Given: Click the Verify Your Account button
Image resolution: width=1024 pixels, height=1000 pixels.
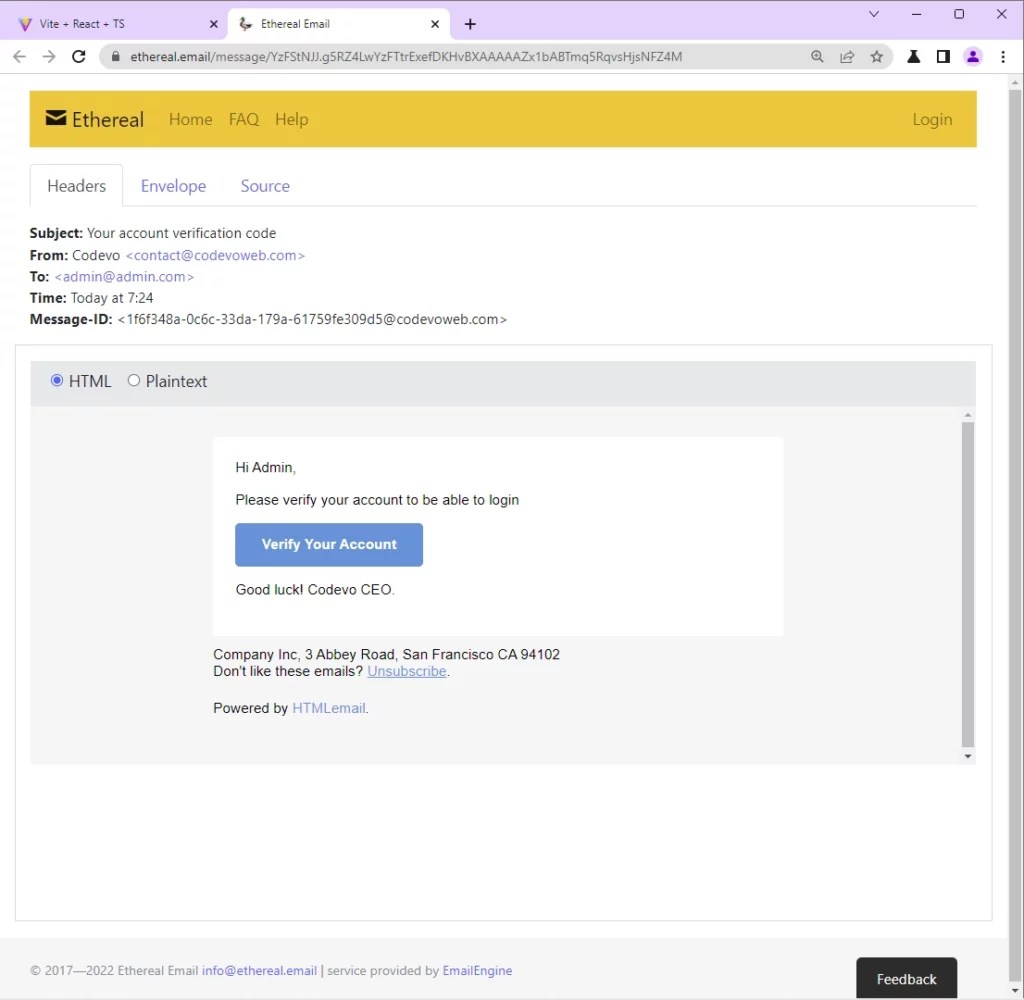Looking at the screenshot, I should [329, 544].
